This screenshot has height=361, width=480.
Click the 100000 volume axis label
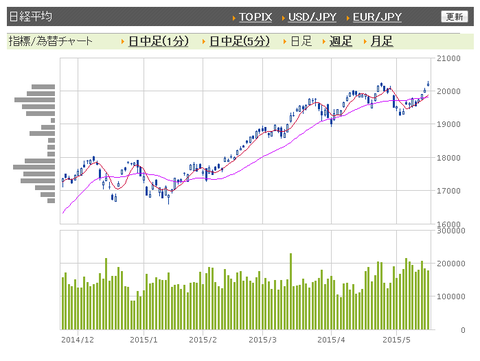pyautogui.click(x=451, y=296)
